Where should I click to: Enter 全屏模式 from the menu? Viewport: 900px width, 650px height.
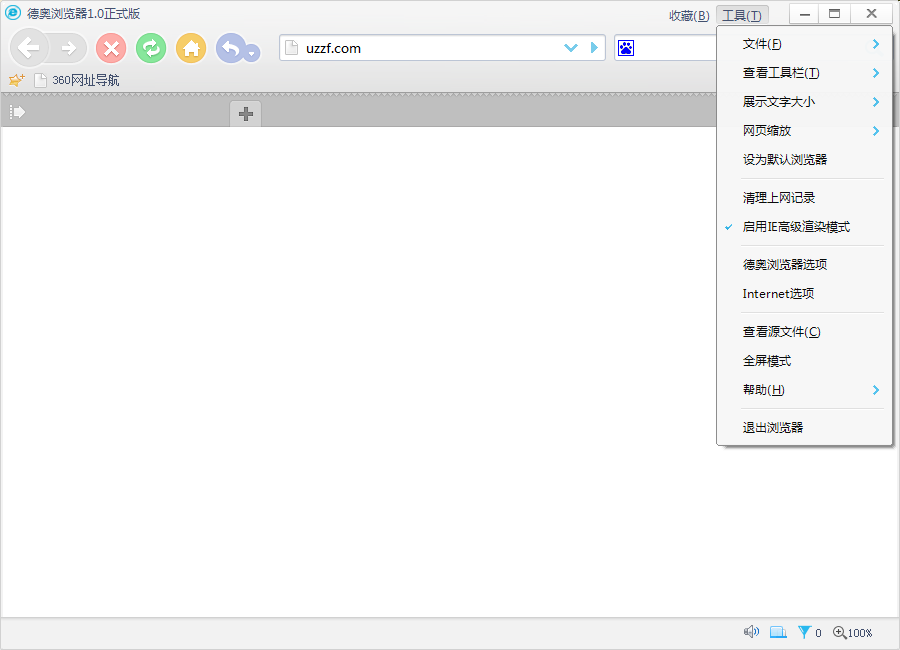coord(804,361)
